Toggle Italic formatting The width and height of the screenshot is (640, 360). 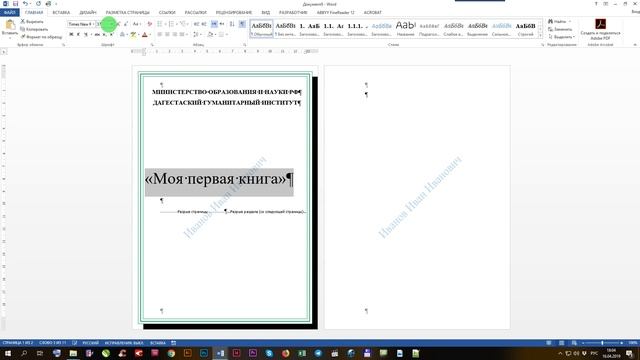pos(78,35)
